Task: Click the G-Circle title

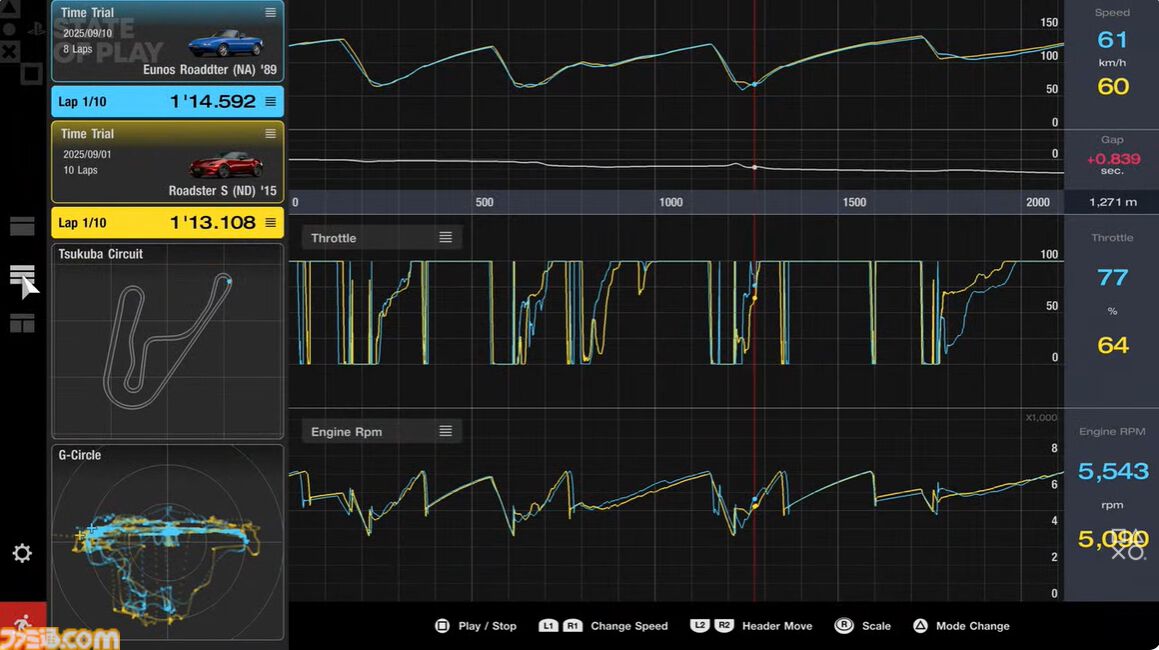Action: tap(80, 455)
